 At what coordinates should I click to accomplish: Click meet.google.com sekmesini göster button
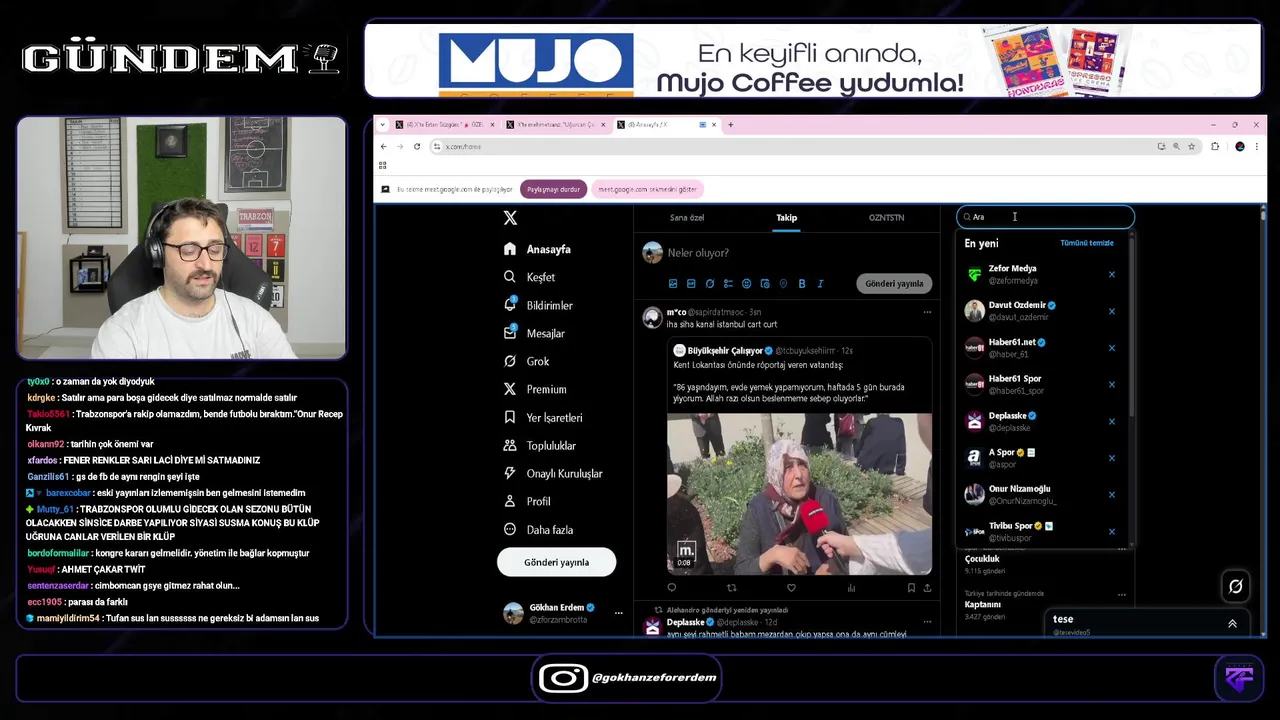[x=647, y=189]
